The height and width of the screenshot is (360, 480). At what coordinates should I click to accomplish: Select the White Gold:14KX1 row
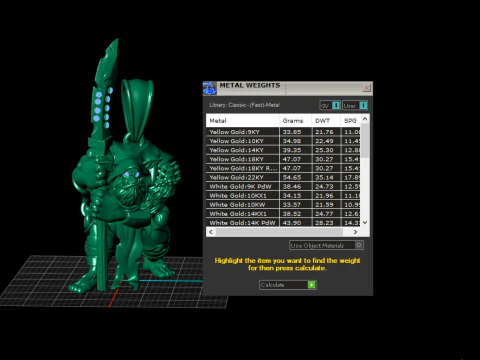(x=283, y=214)
